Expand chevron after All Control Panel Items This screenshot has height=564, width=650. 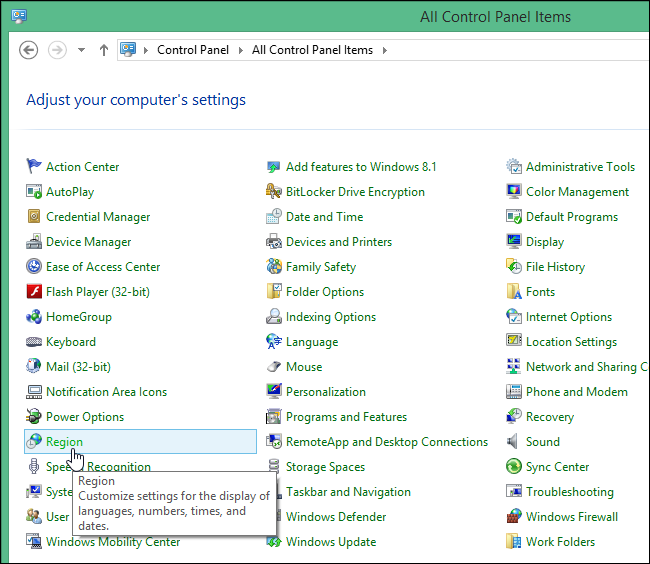(x=384, y=50)
